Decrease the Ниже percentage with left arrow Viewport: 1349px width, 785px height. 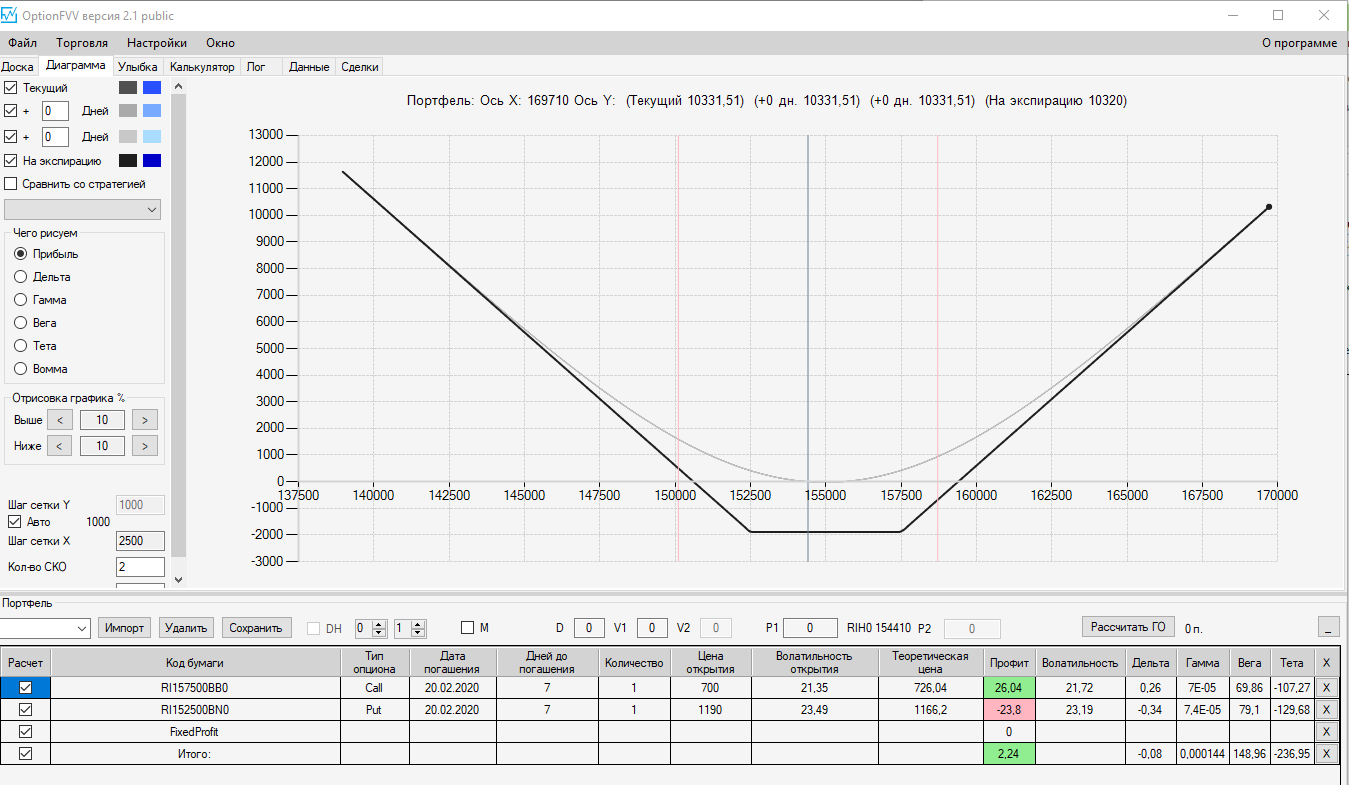click(60, 445)
